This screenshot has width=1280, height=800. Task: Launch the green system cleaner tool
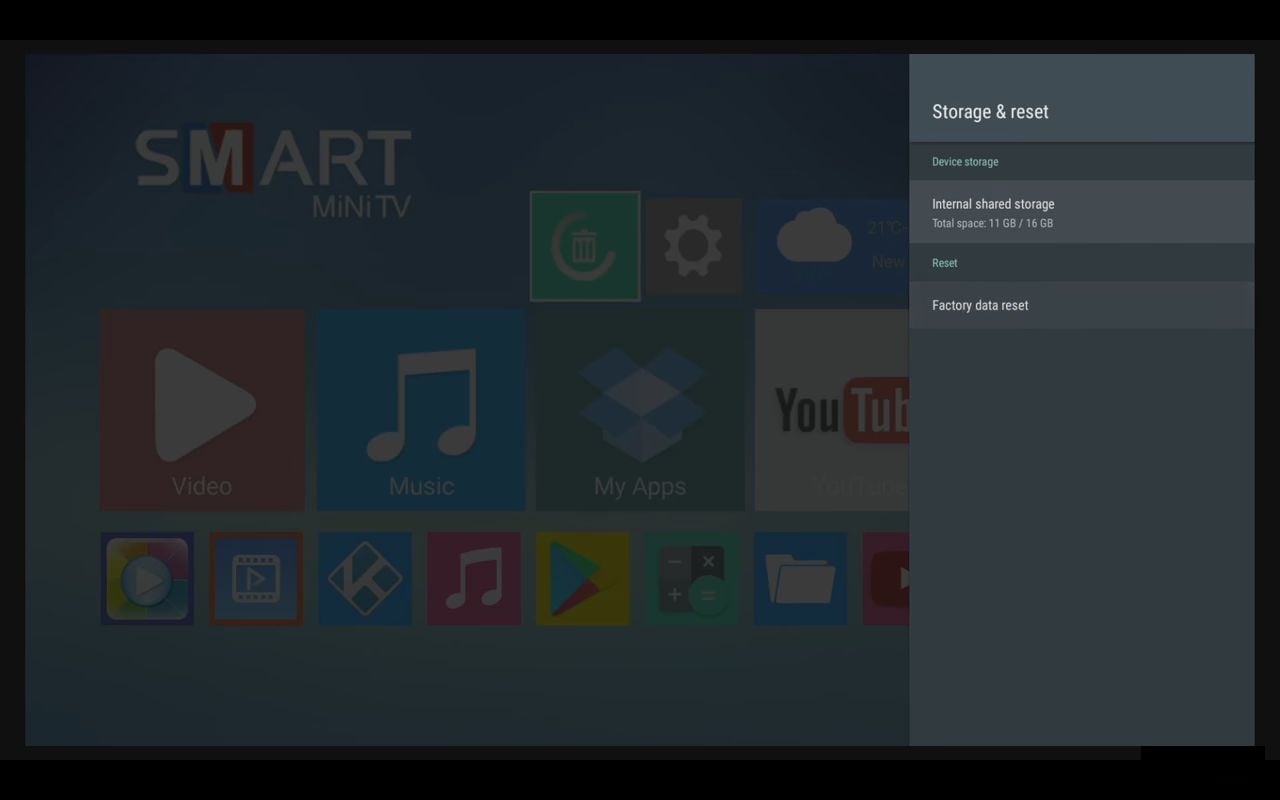pyautogui.click(x=584, y=246)
